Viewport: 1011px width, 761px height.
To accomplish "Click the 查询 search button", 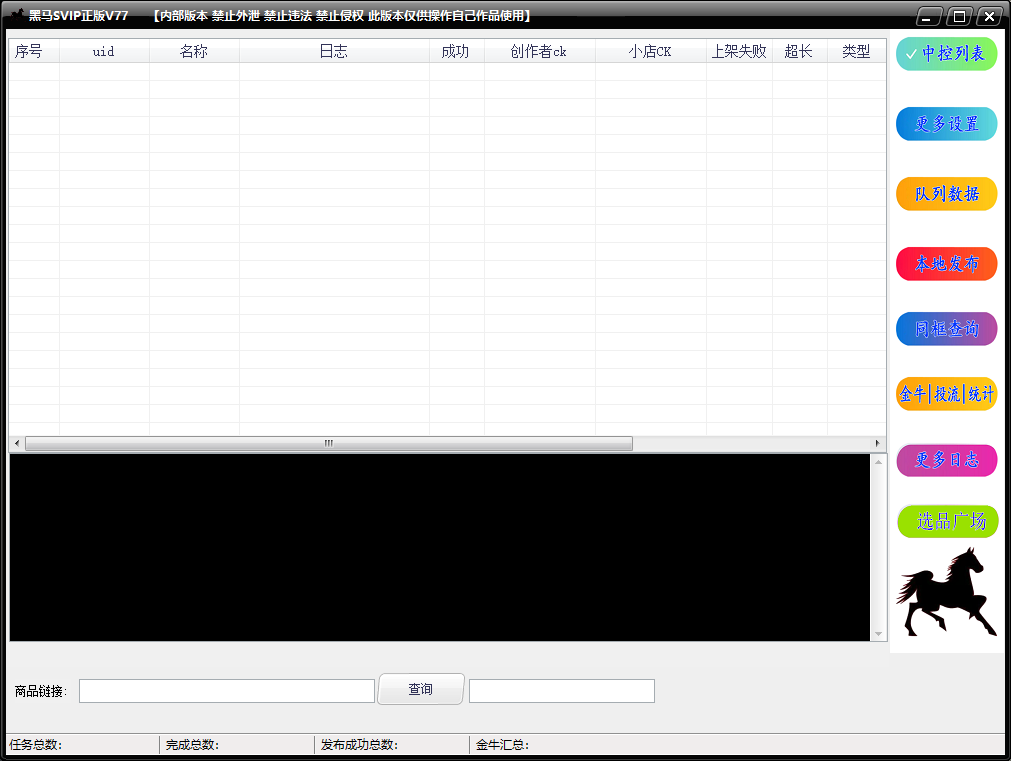I will [420, 689].
